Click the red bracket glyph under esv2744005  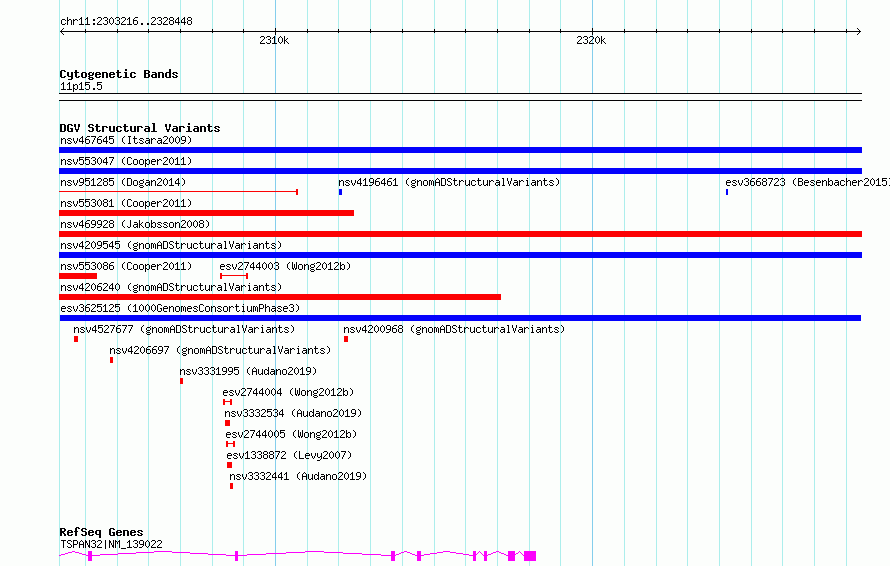[230, 444]
